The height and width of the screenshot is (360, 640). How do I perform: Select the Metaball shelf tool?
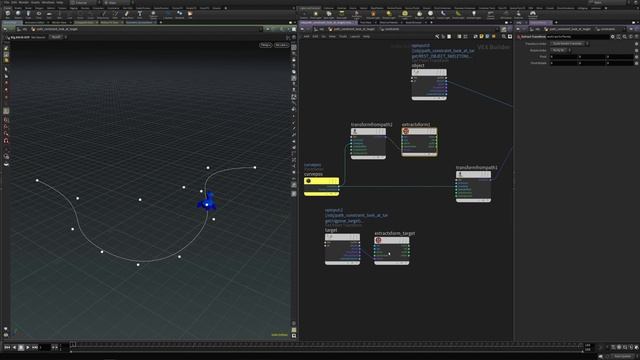[x=180, y=14]
